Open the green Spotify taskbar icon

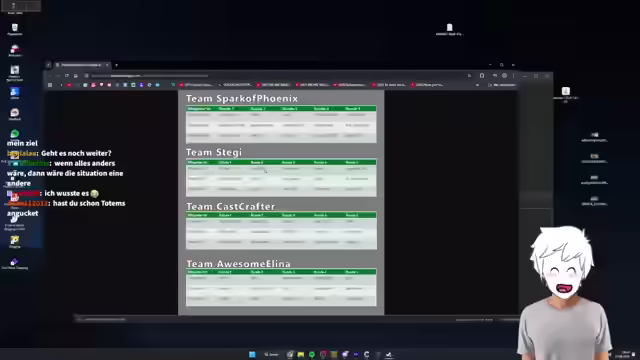(x=312, y=354)
